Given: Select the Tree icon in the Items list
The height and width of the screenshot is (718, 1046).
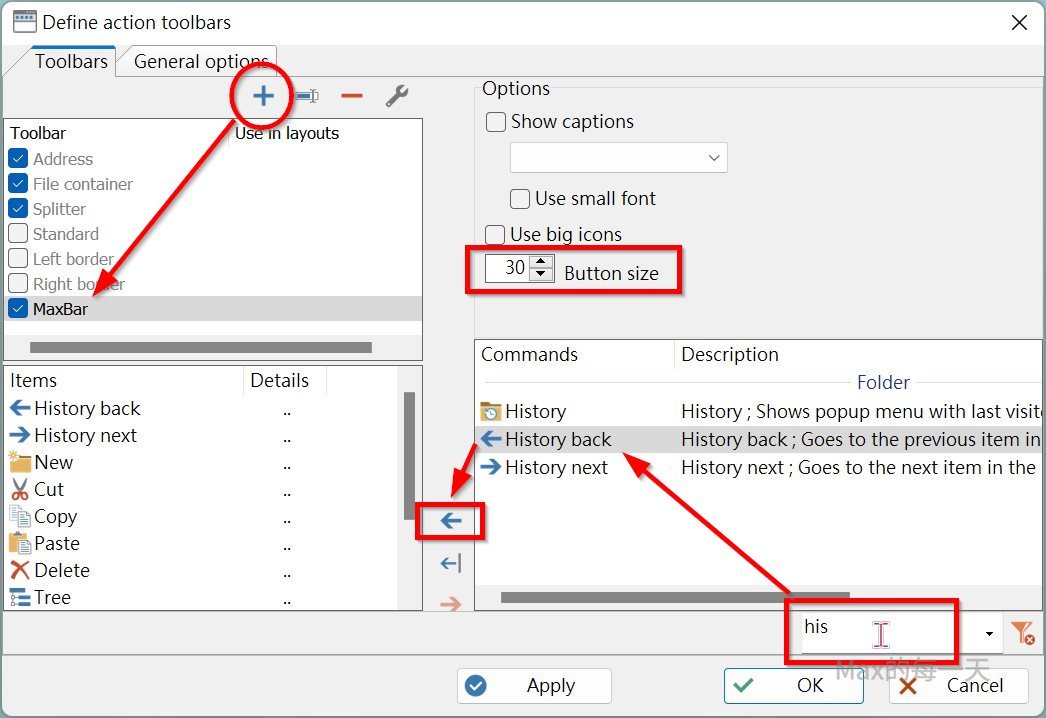Looking at the screenshot, I should [20, 597].
